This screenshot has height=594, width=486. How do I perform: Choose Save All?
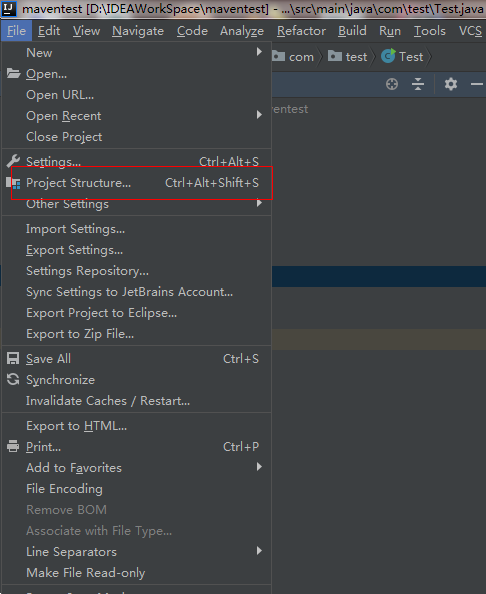pos(137,359)
